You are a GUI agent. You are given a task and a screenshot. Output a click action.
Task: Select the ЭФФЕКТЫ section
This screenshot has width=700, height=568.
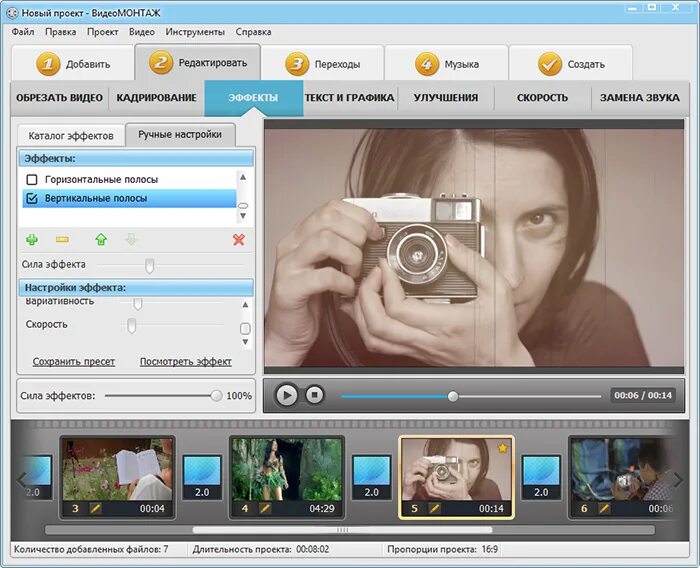(x=254, y=98)
